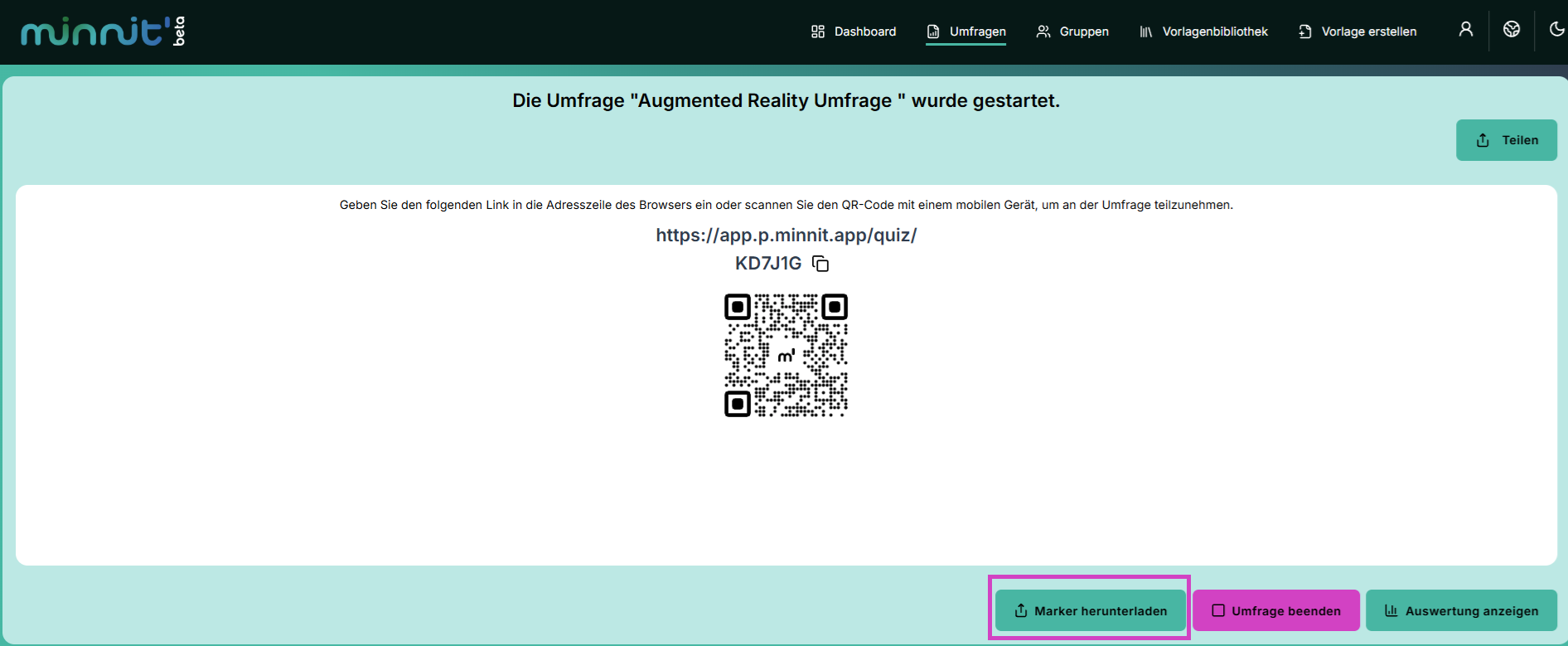Click the heading about Augmented Reality Umfrage
Screen dimensions: 1568x646
(786, 101)
